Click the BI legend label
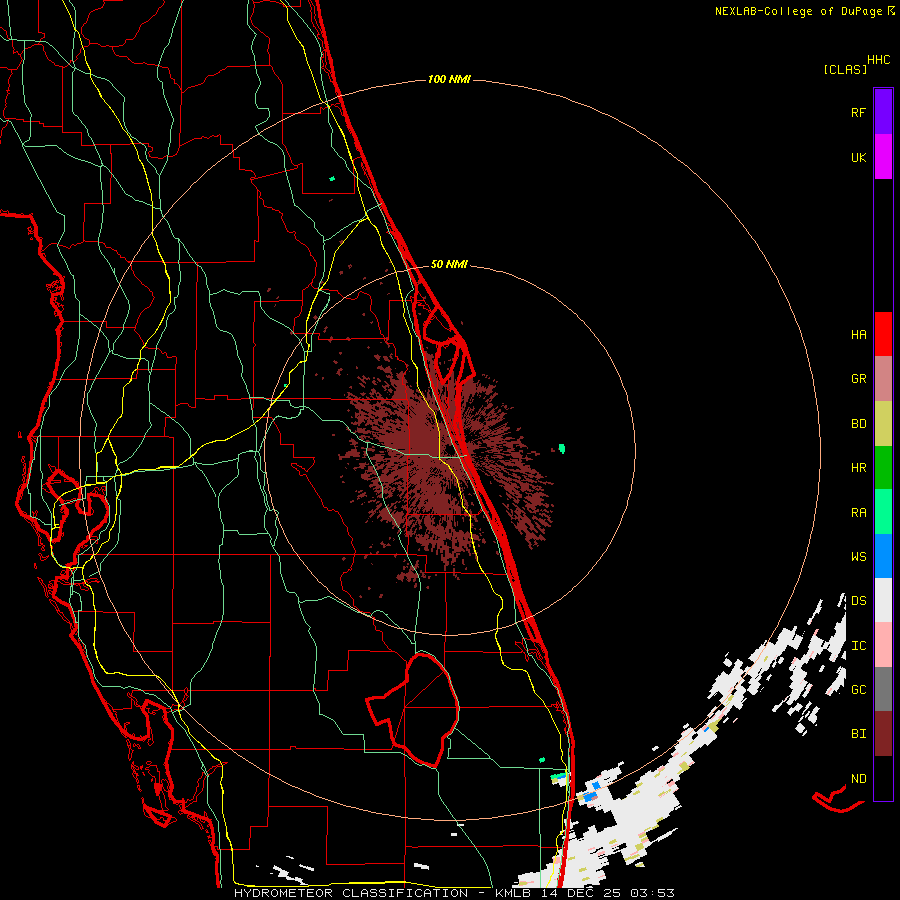This screenshot has height=900, width=900. coord(858,734)
